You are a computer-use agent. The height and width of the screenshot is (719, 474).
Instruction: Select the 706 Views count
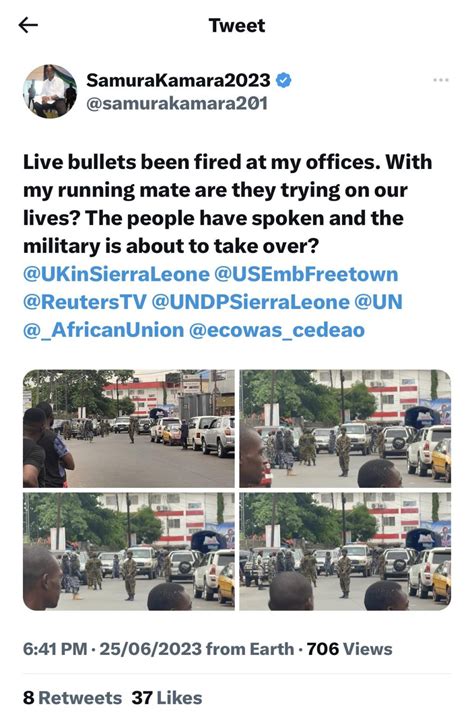click(349, 649)
